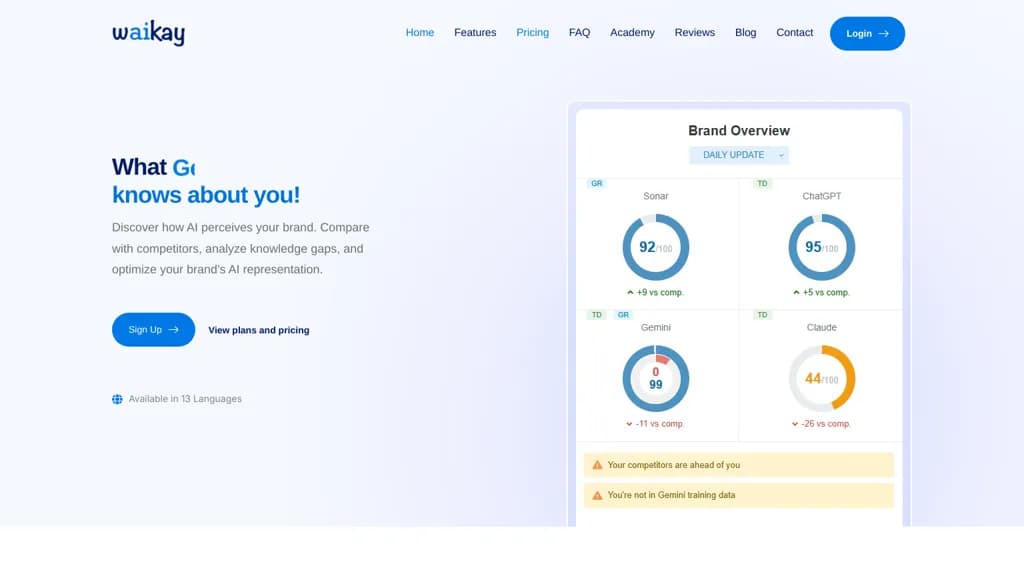Click the TD tag above ChatGPT
Viewport: 1024px width, 576px height.
click(x=762, y=184)
